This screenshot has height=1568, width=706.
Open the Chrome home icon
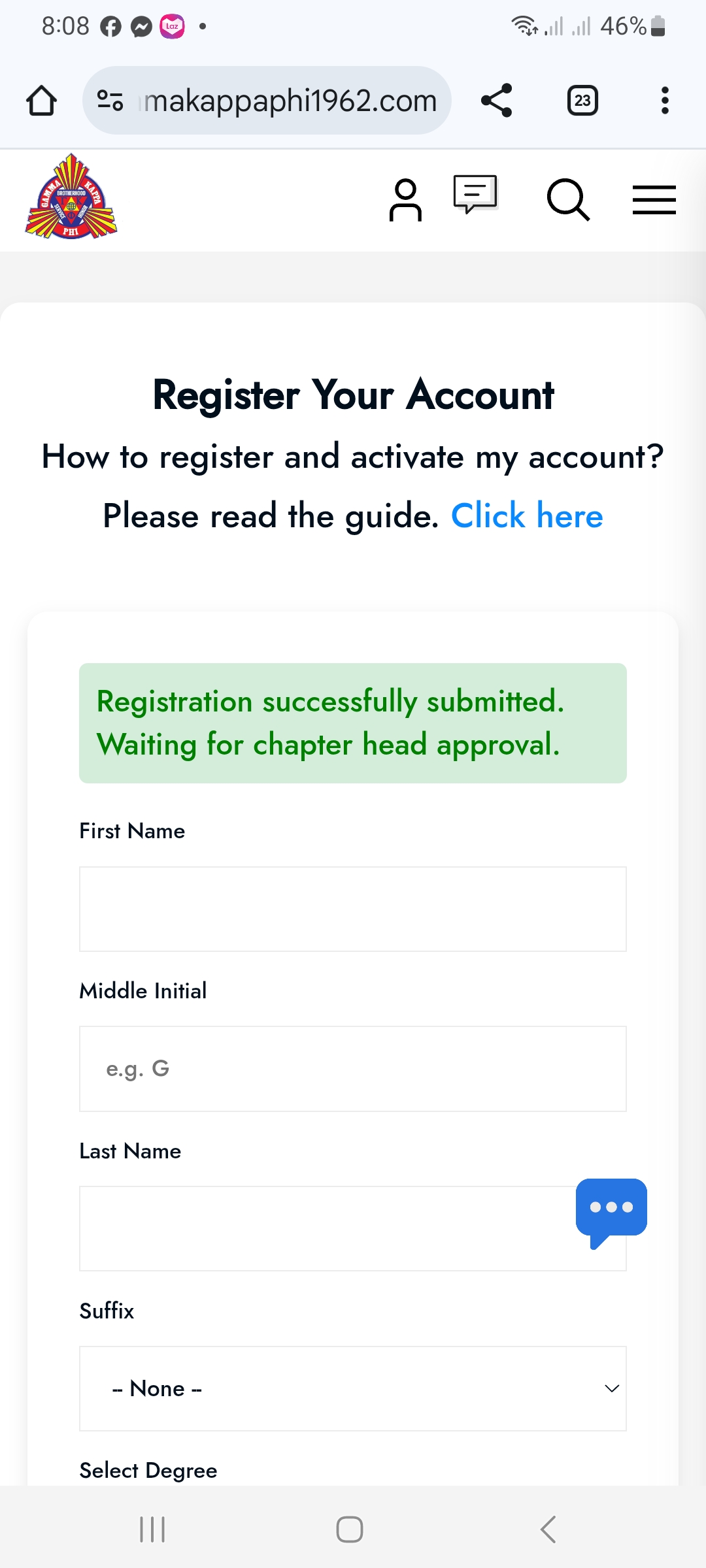(x=41, y=100)
